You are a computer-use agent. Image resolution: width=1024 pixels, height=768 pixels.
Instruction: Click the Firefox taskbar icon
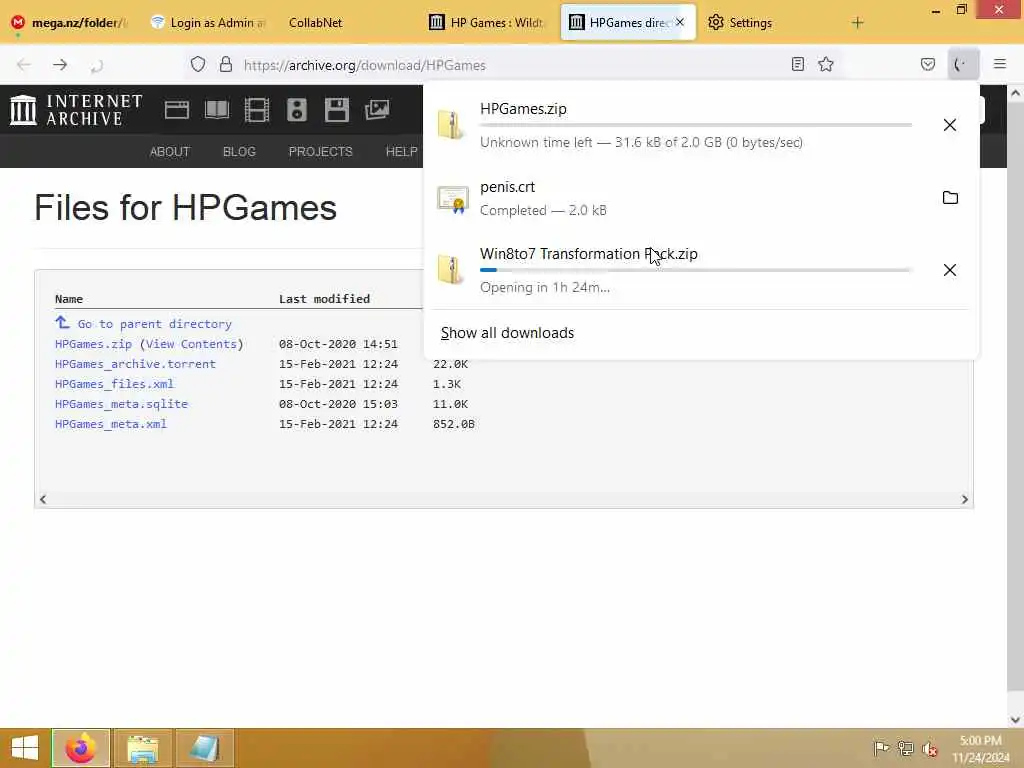click(81, 748)
